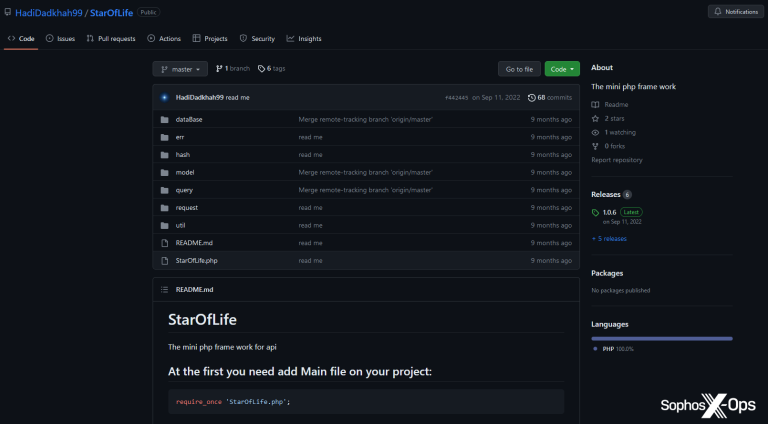This screenshot has height=424, width=768.
Task: Open the README.md table of contents icon
Action: pos(165,290)
